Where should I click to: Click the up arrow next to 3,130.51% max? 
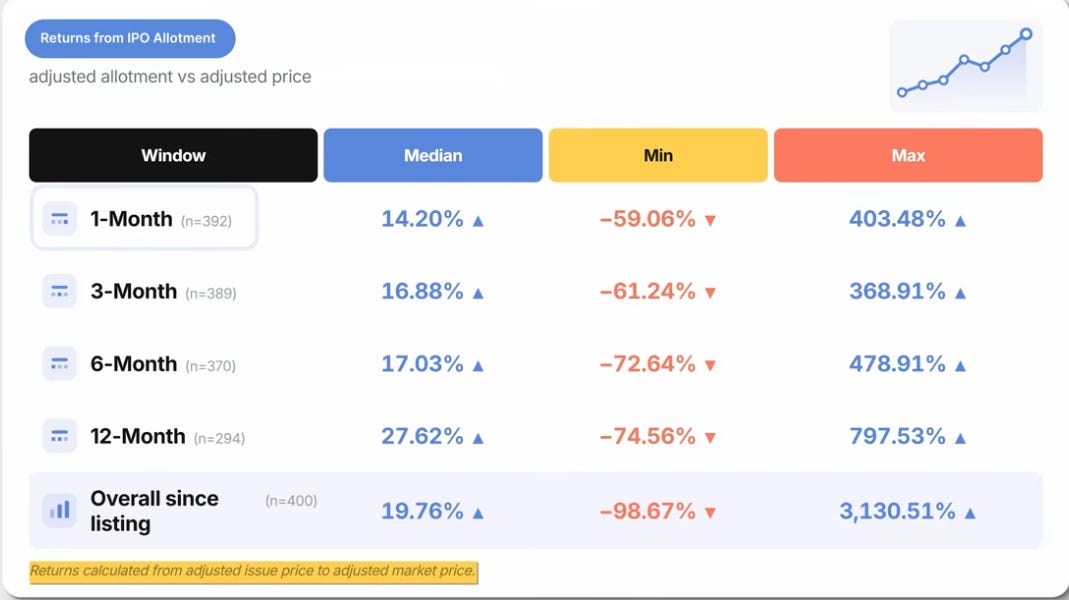[969, 513]
